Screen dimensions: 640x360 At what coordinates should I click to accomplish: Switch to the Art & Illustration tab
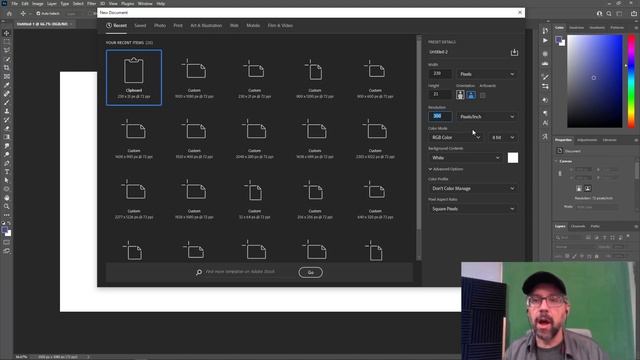click(x=206, y=26)
